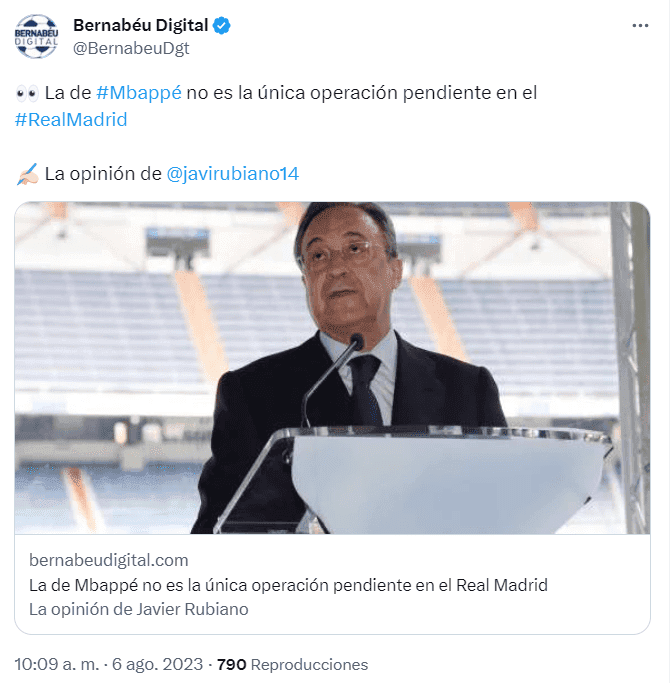The image size is (671, 683).
Task: View the 790 Reproducciones count
Action: (x=292, y=665)
